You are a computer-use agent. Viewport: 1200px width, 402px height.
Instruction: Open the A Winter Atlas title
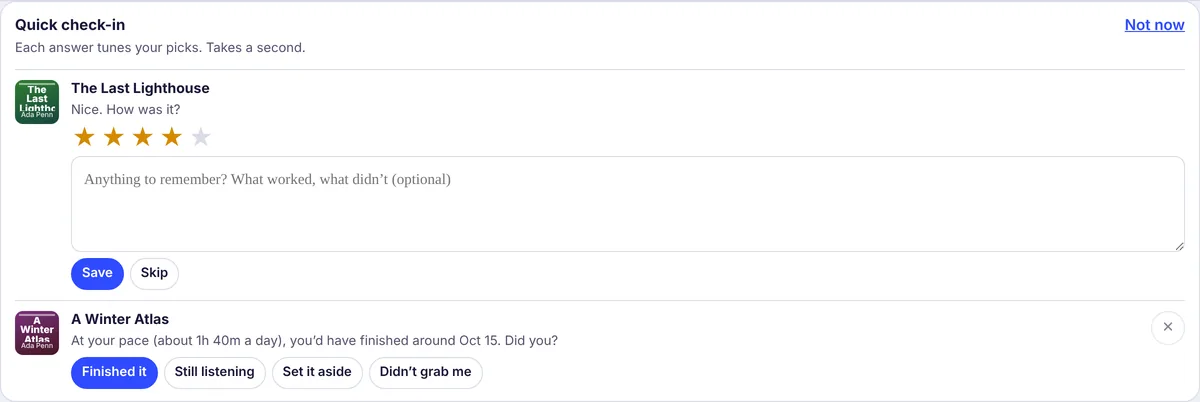tap(120, 319)
